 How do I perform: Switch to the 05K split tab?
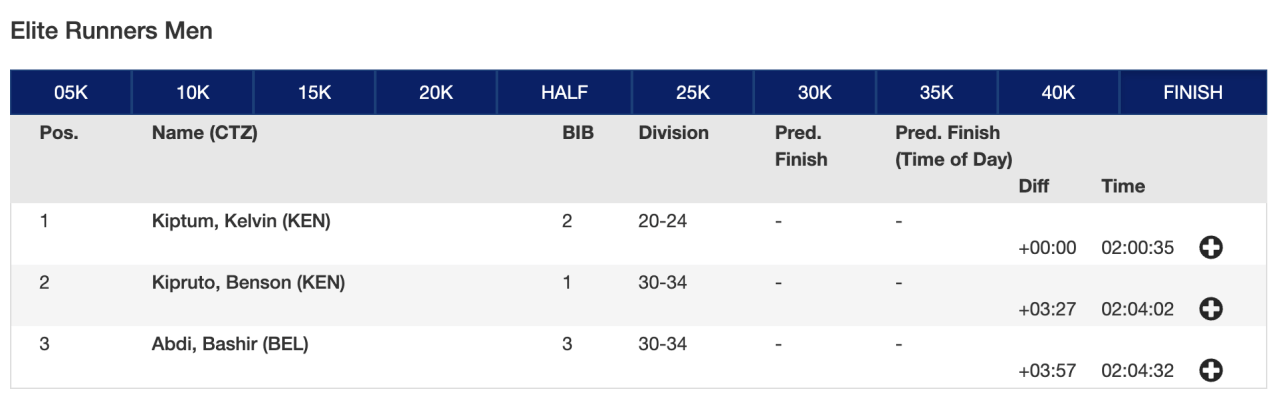click(71, 93)
